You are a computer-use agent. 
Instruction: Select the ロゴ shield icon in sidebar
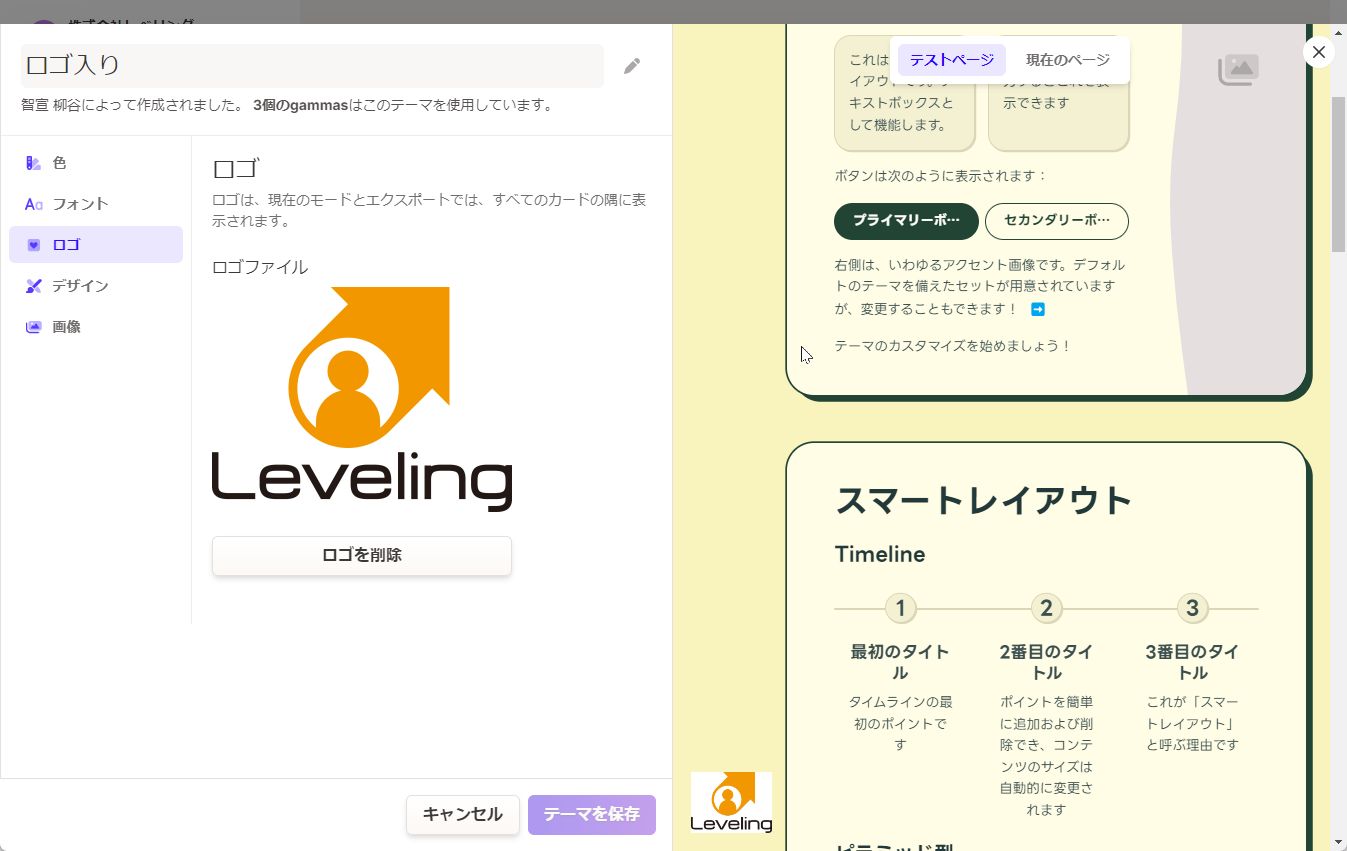pos(33,244)
